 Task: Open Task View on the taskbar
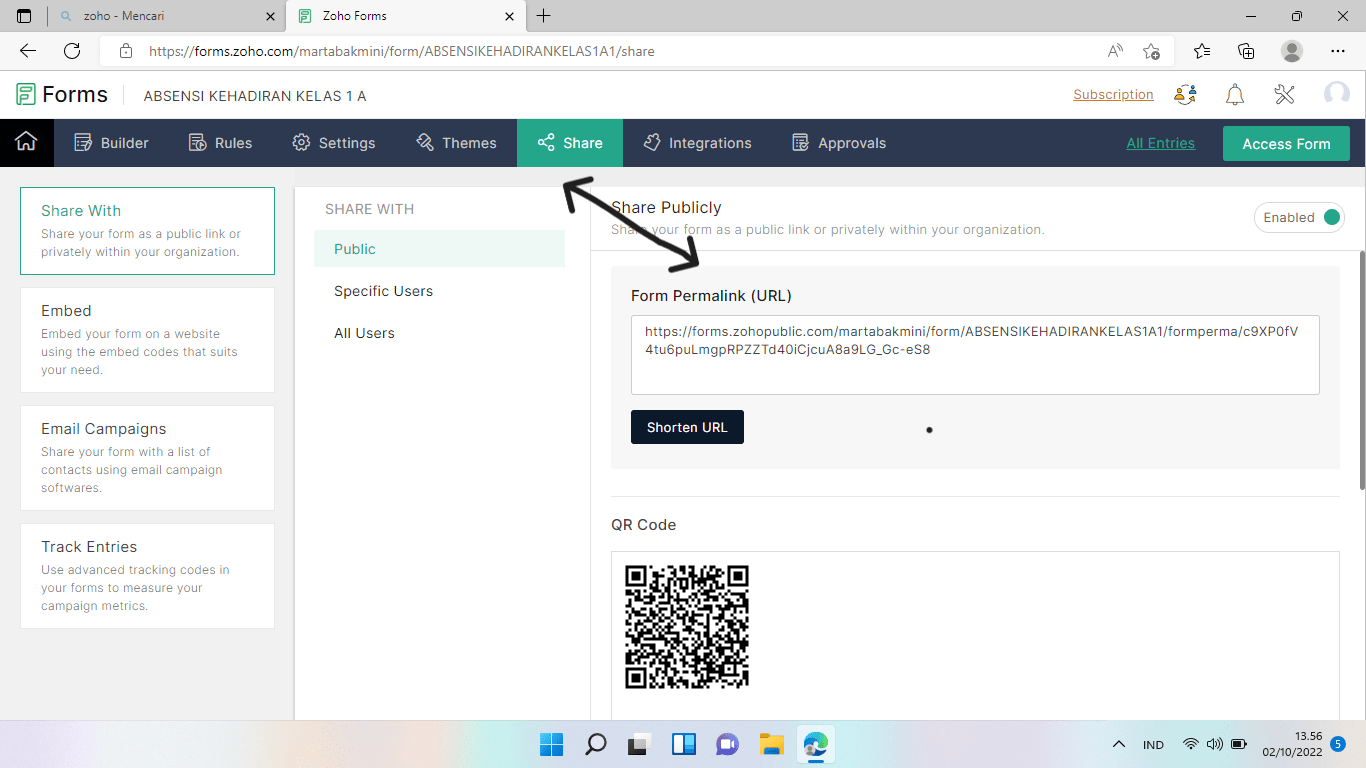[639, 744]
